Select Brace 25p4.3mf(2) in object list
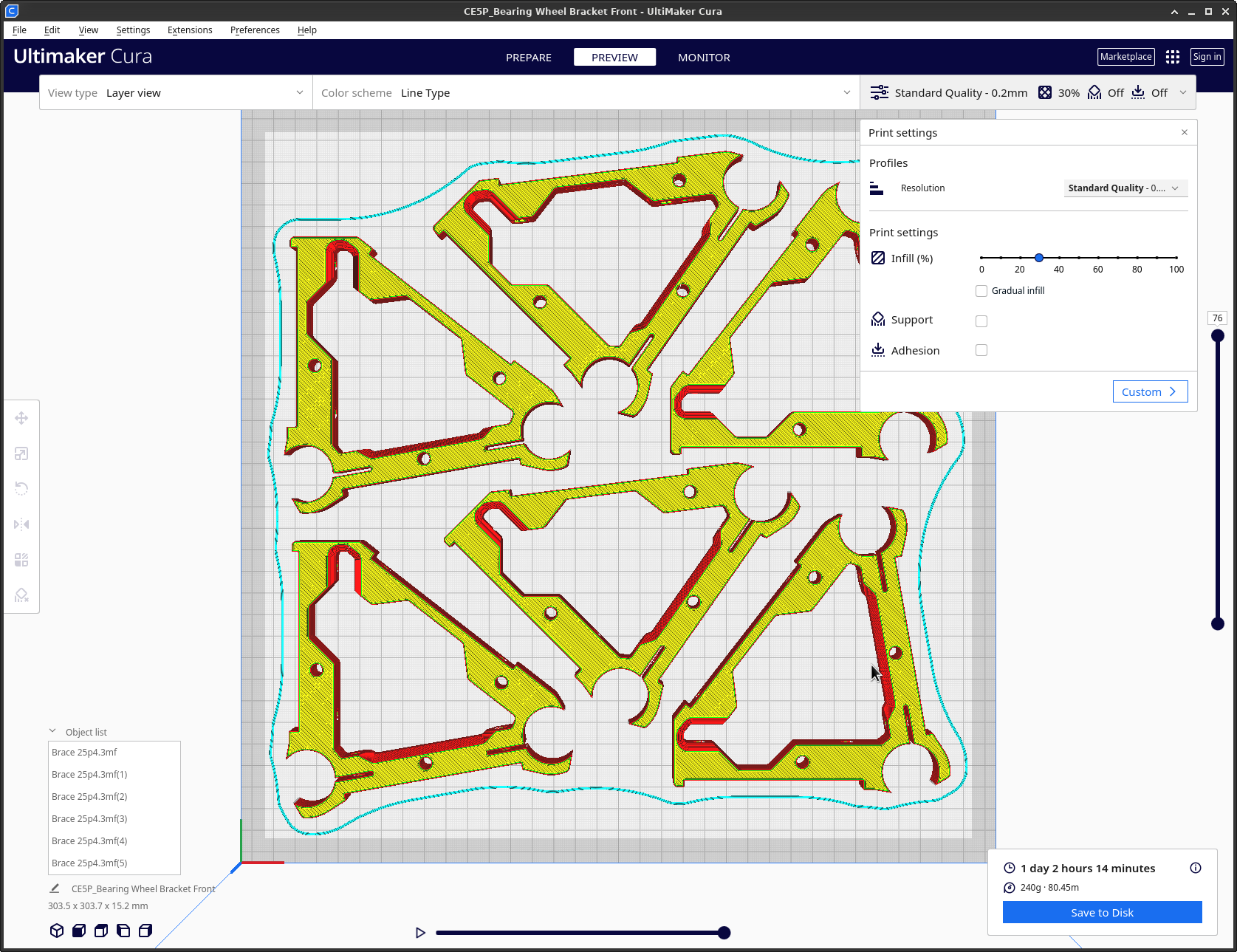 pyautogui.click(x=114, y=797)
